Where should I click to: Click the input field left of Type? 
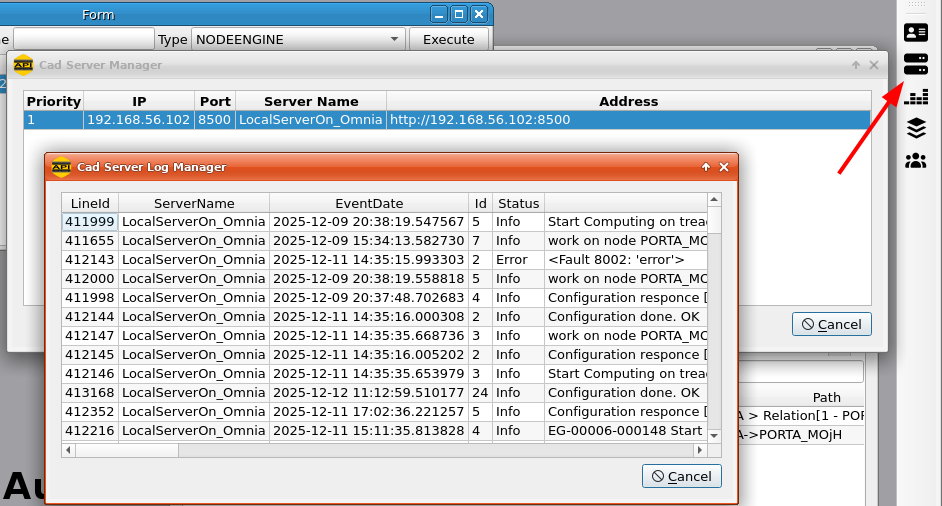(x=83, y=40)
